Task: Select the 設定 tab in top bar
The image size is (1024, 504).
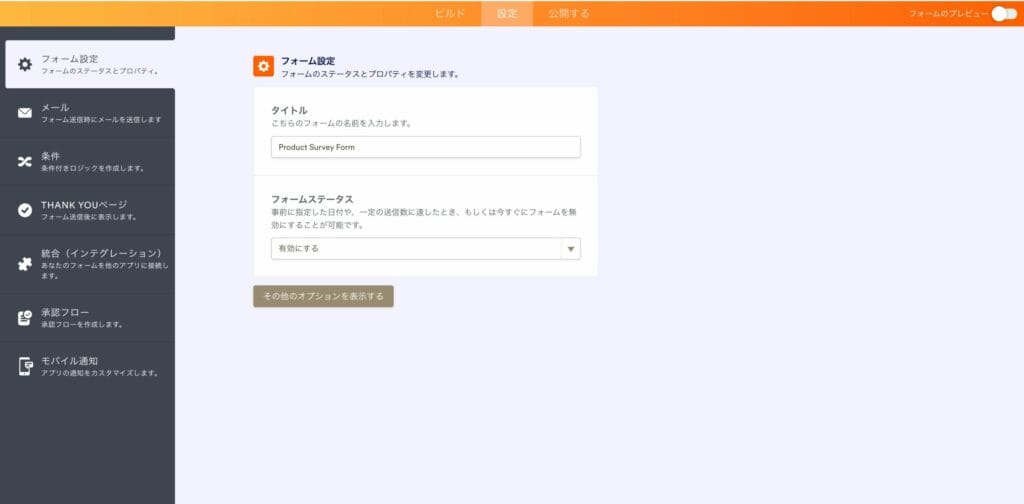Action: pyautogui.click(x=507, y=14)
